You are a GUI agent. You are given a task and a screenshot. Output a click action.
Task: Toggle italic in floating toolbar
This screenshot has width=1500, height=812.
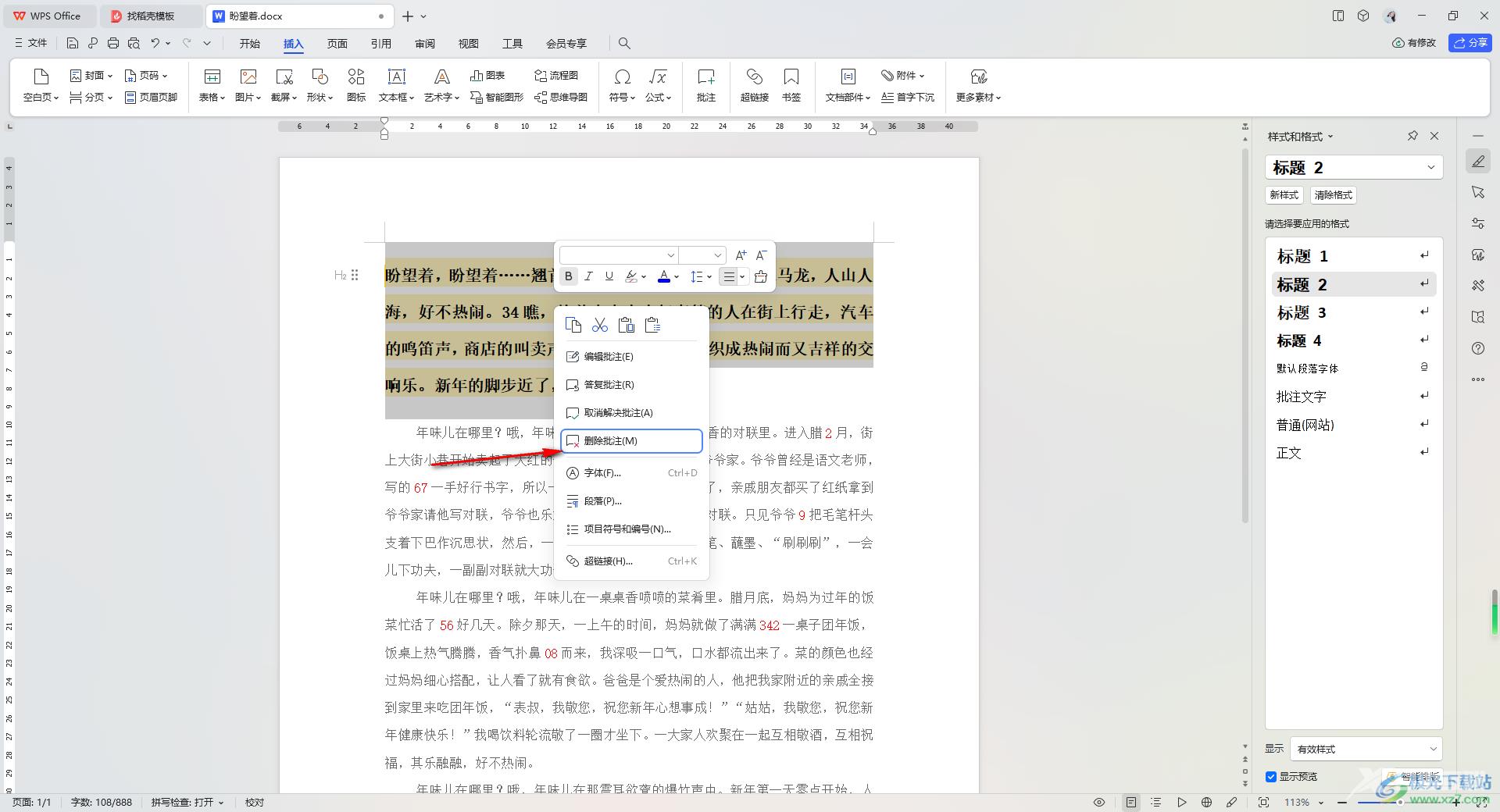[x=589, y=276]
